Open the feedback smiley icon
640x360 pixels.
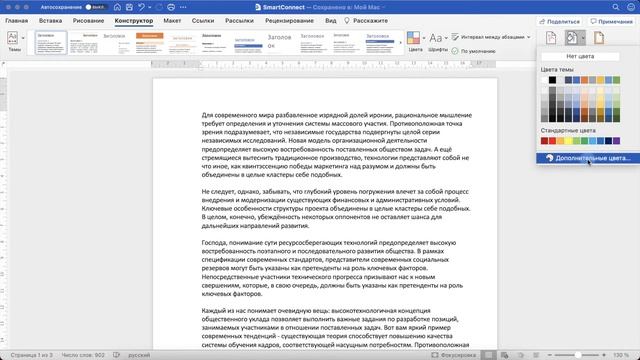pos(631,7)
